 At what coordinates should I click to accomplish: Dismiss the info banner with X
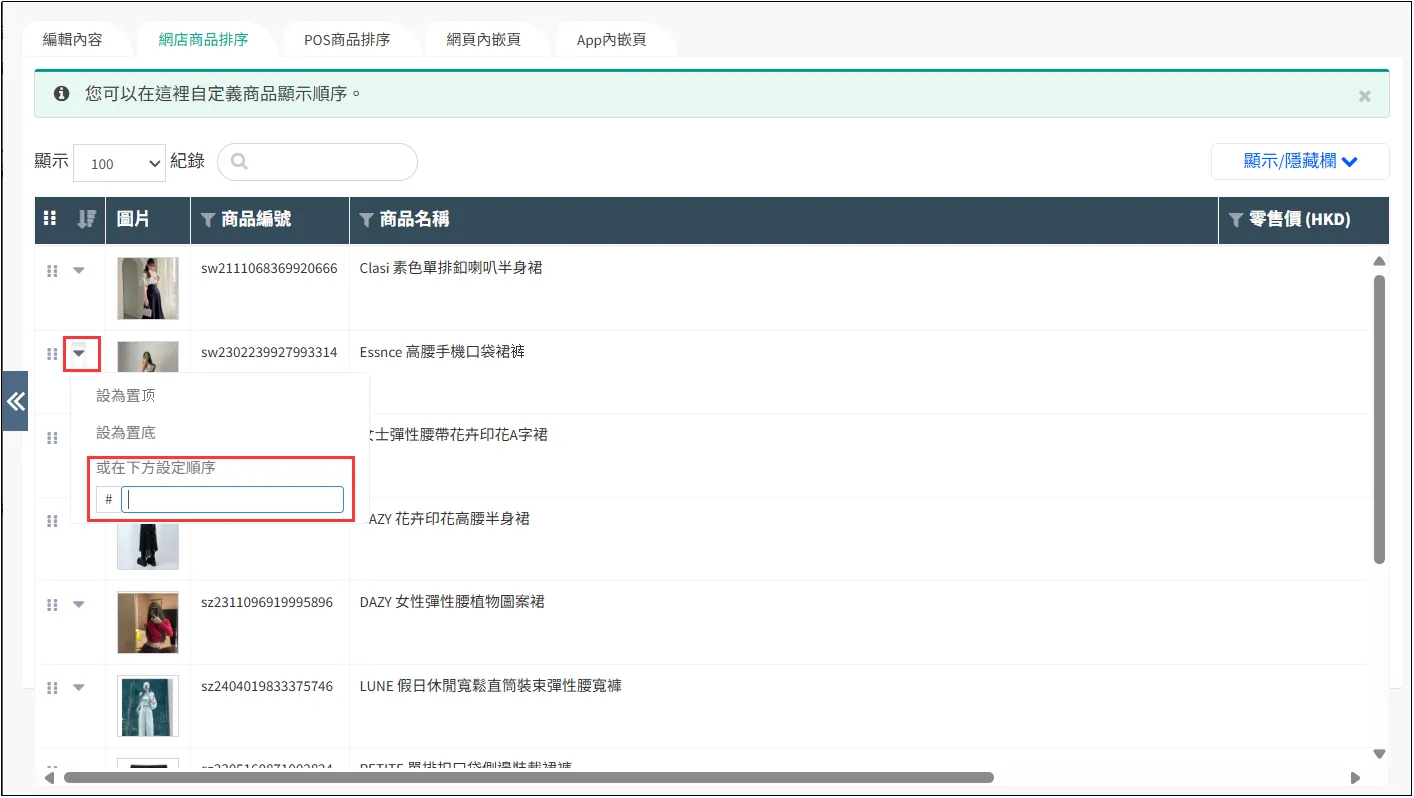[x=1364, y=96]
